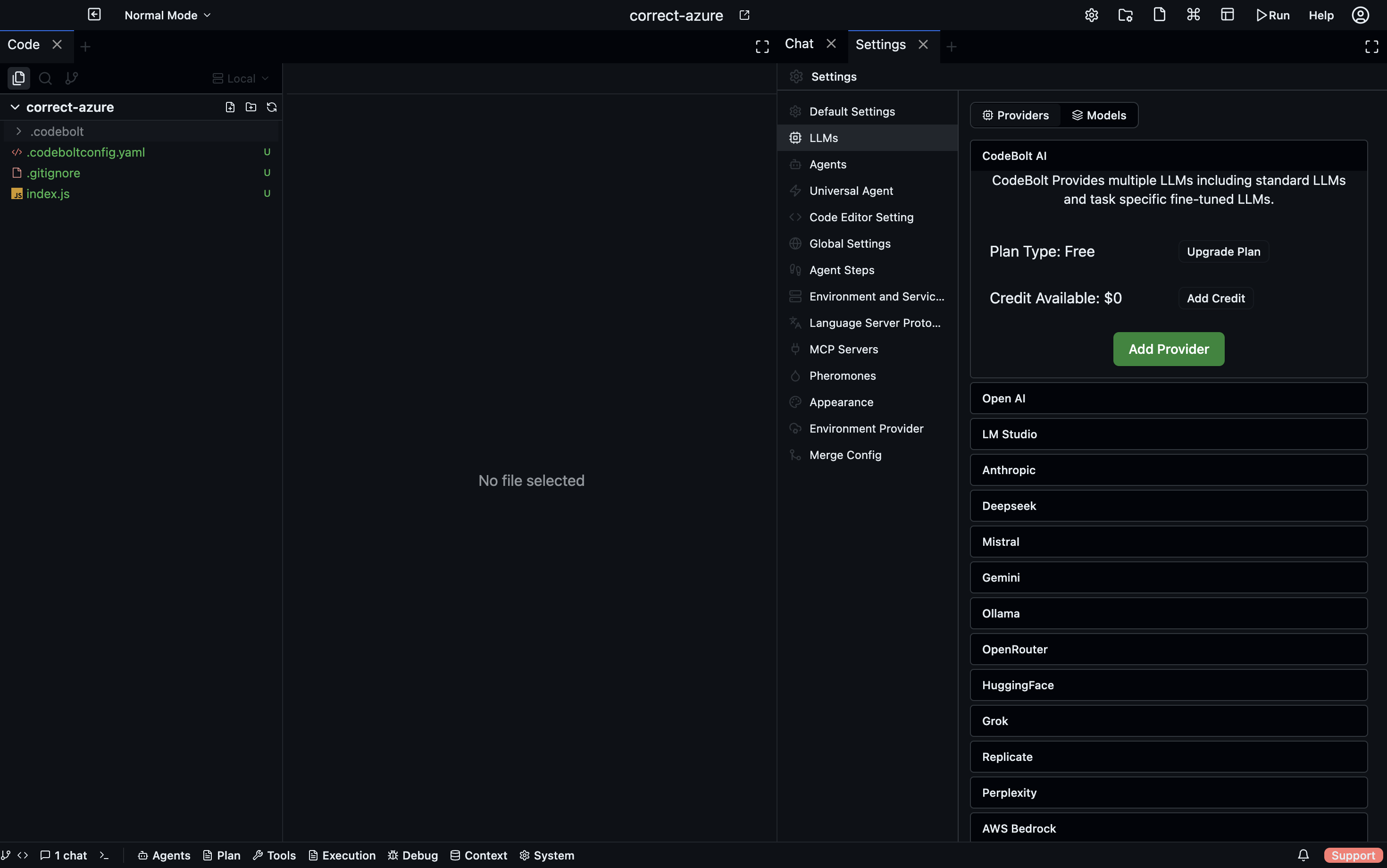Click the user profile icon
This screenshot has width=1387, height=868.
[x=1360, y=16]
